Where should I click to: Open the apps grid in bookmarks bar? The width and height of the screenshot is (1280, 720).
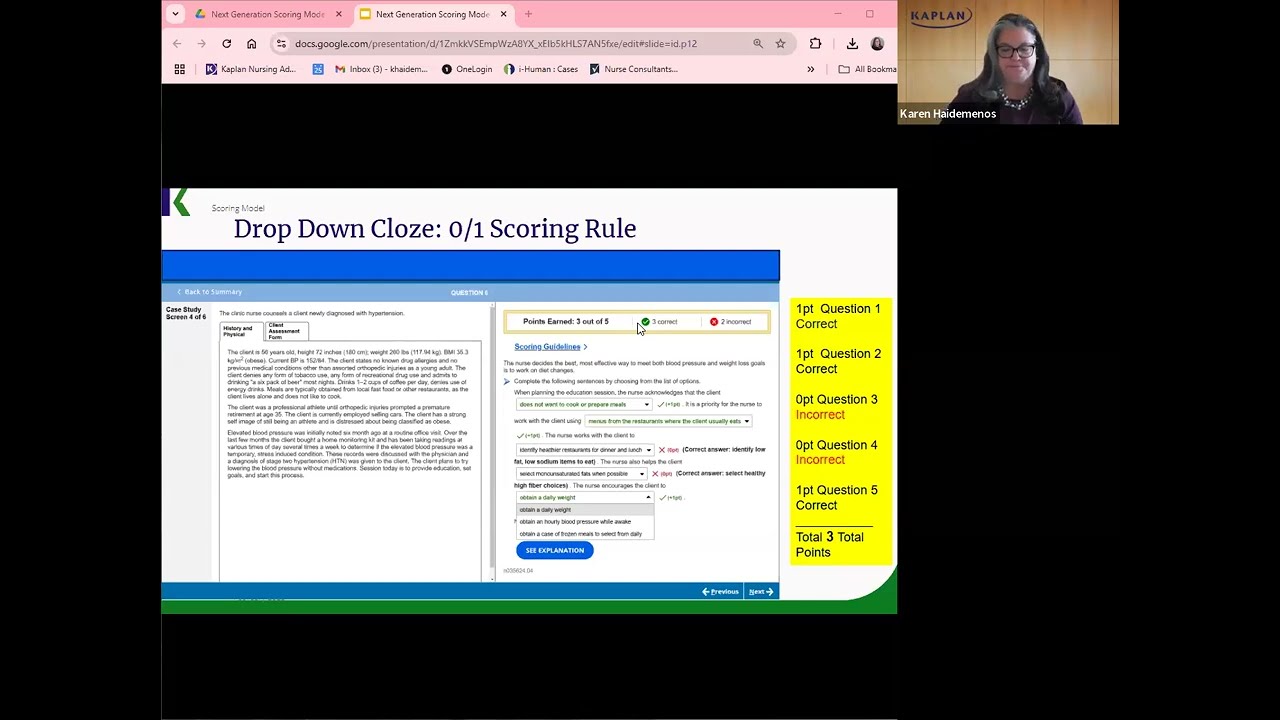(x=179, y=69)
